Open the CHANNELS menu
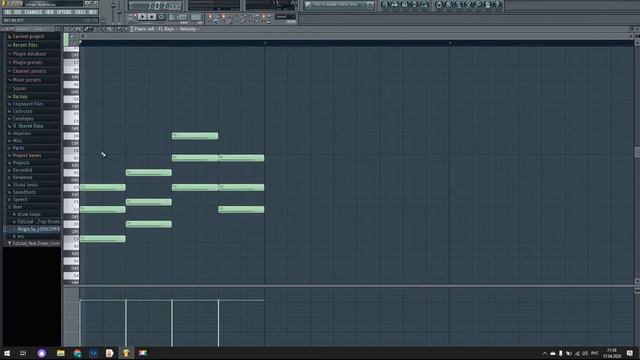The height and width of the screenshot is (360, 640). [33, 12]
